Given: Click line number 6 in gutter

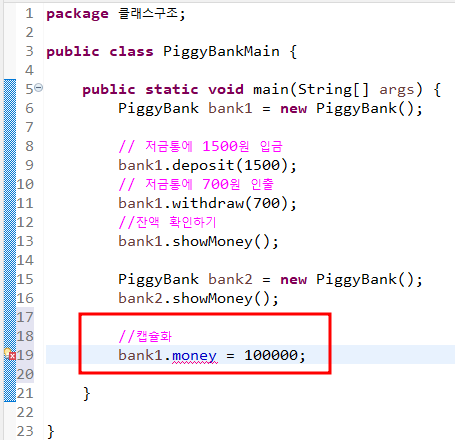Looking at the screenshot, I should [29, 108].
